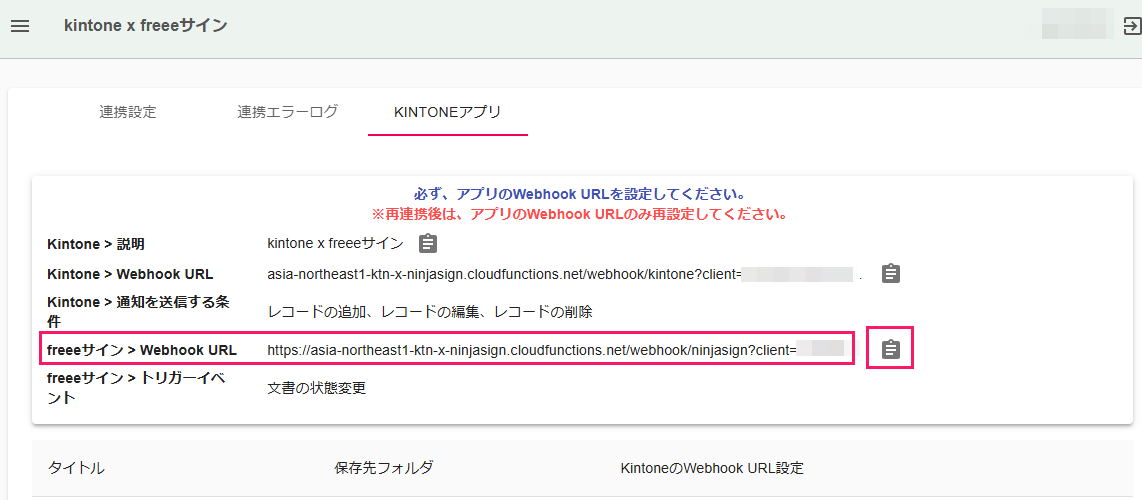Click the blurred user name at top right
The height and width of the screenshot is (500, 1142).
(1078, 23)
